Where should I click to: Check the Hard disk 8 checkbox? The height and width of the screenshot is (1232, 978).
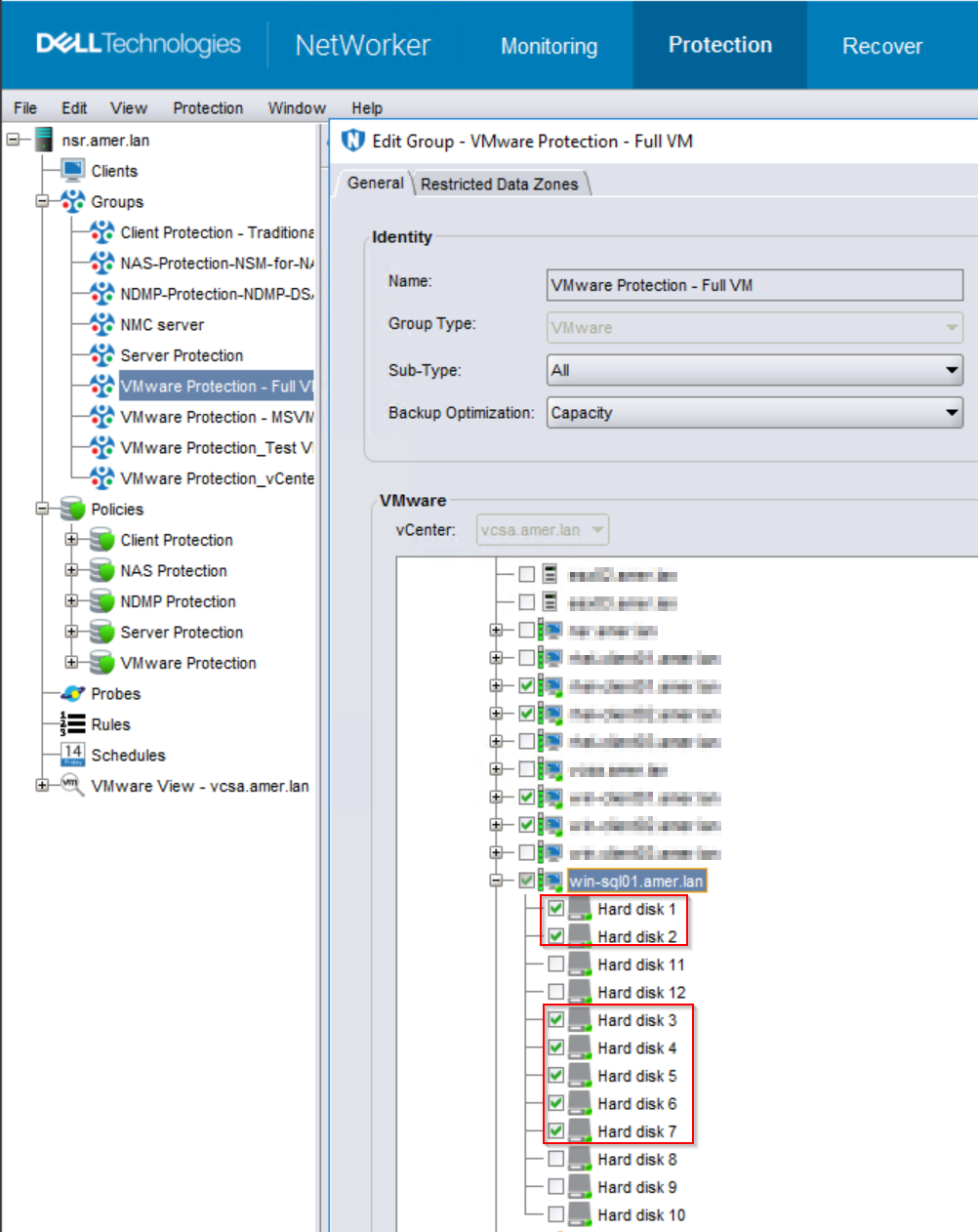pyautogui.click(x=555, y=1159)
